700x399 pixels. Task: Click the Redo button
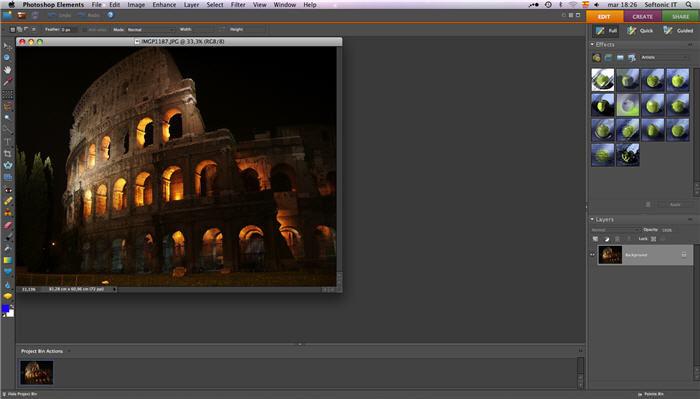point(88,15)
